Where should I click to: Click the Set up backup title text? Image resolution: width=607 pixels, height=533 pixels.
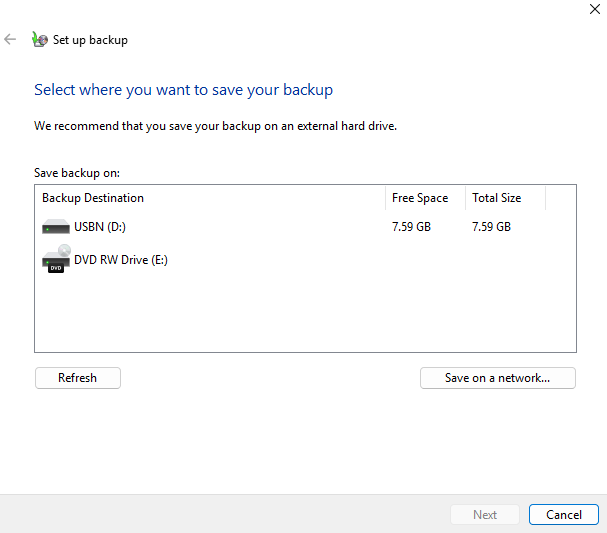(x=90, y=40)
